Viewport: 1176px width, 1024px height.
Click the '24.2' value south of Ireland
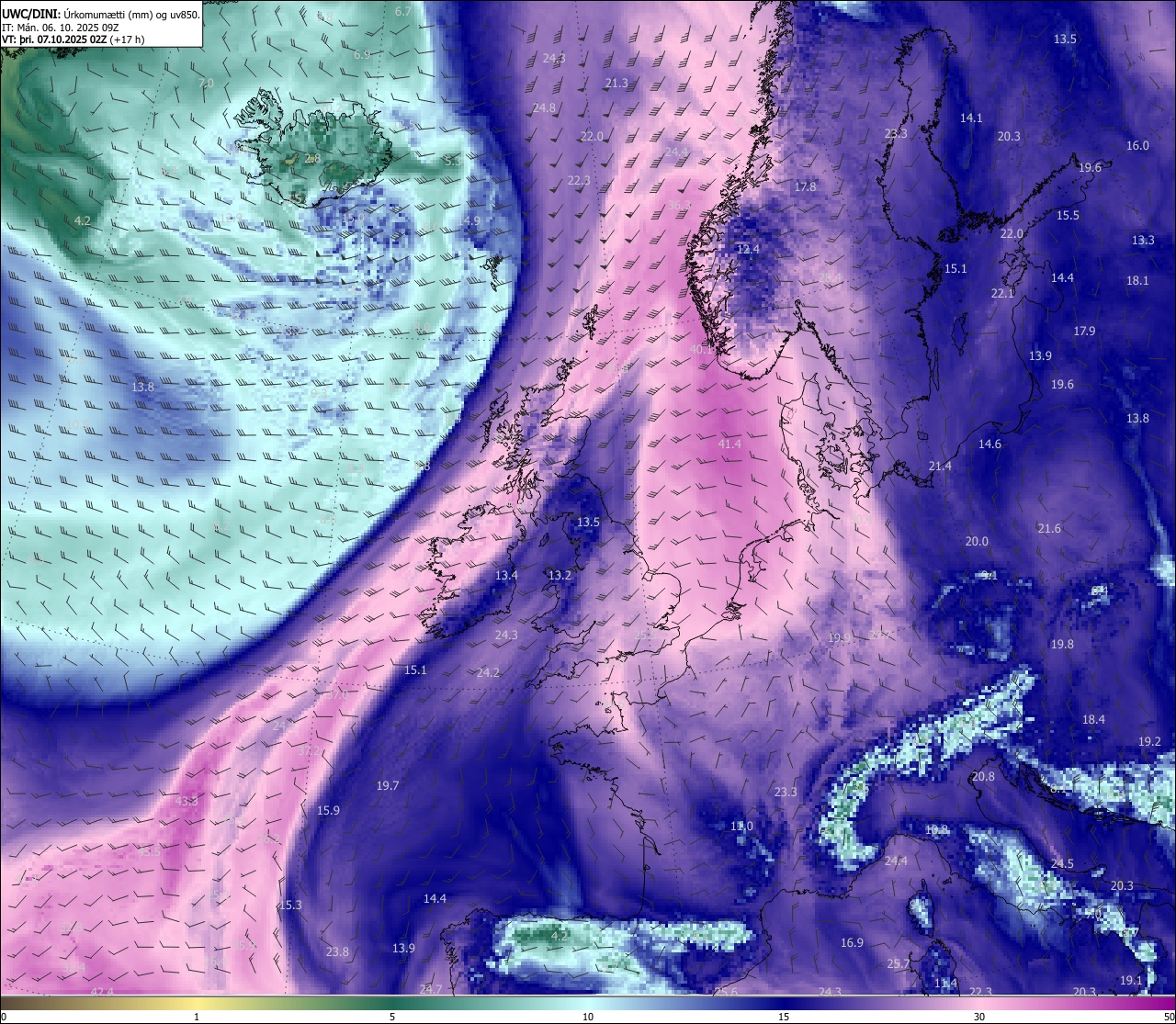click(488, 673)
